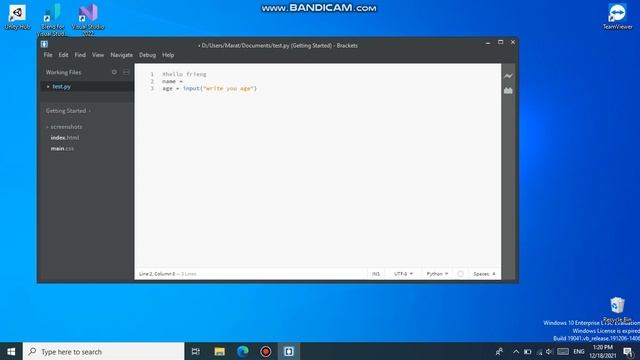Open the Help menu
This screenshot has height=360, width=640.
(x=168, y=55)
